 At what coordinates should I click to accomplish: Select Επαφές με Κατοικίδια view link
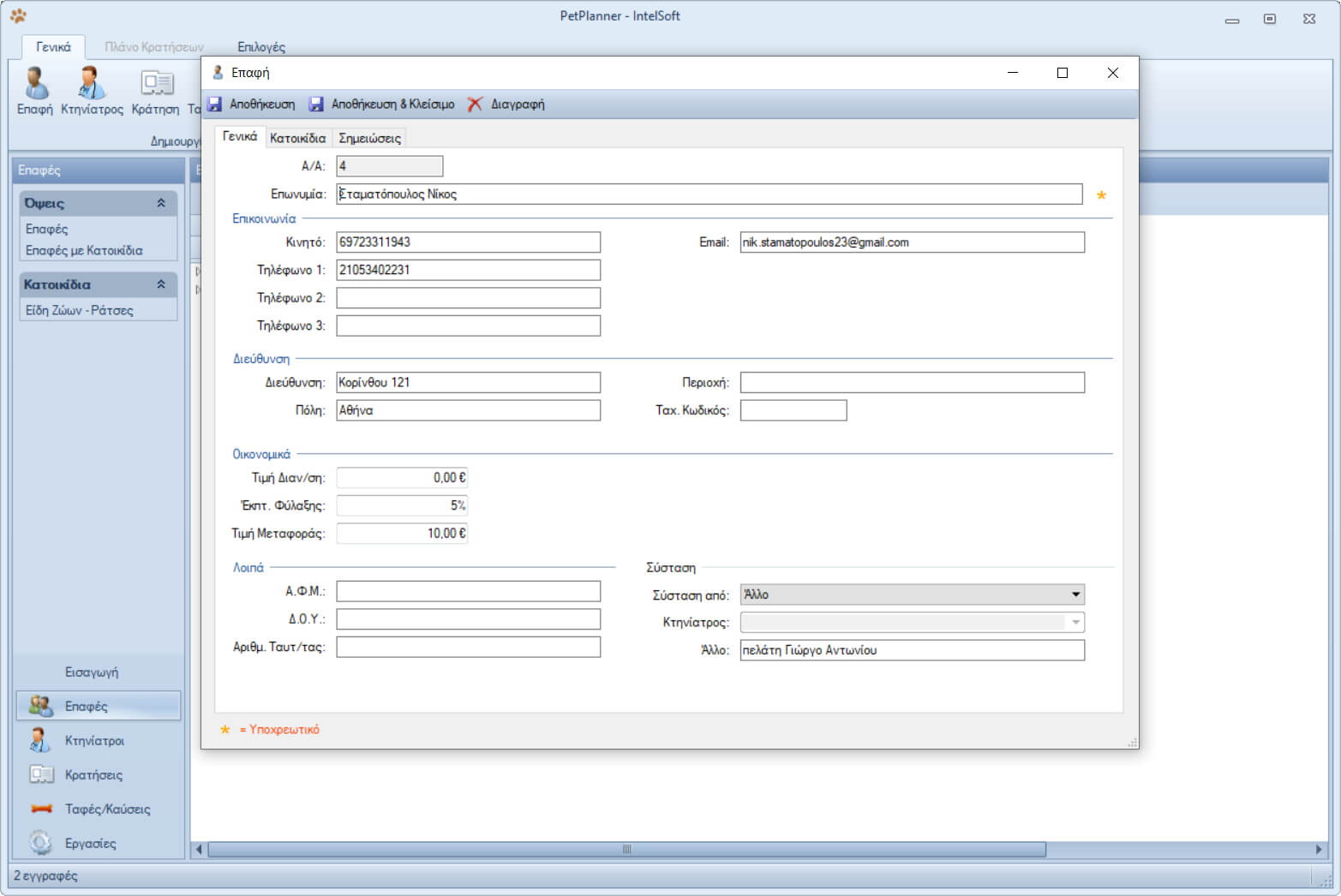(84, 250)
